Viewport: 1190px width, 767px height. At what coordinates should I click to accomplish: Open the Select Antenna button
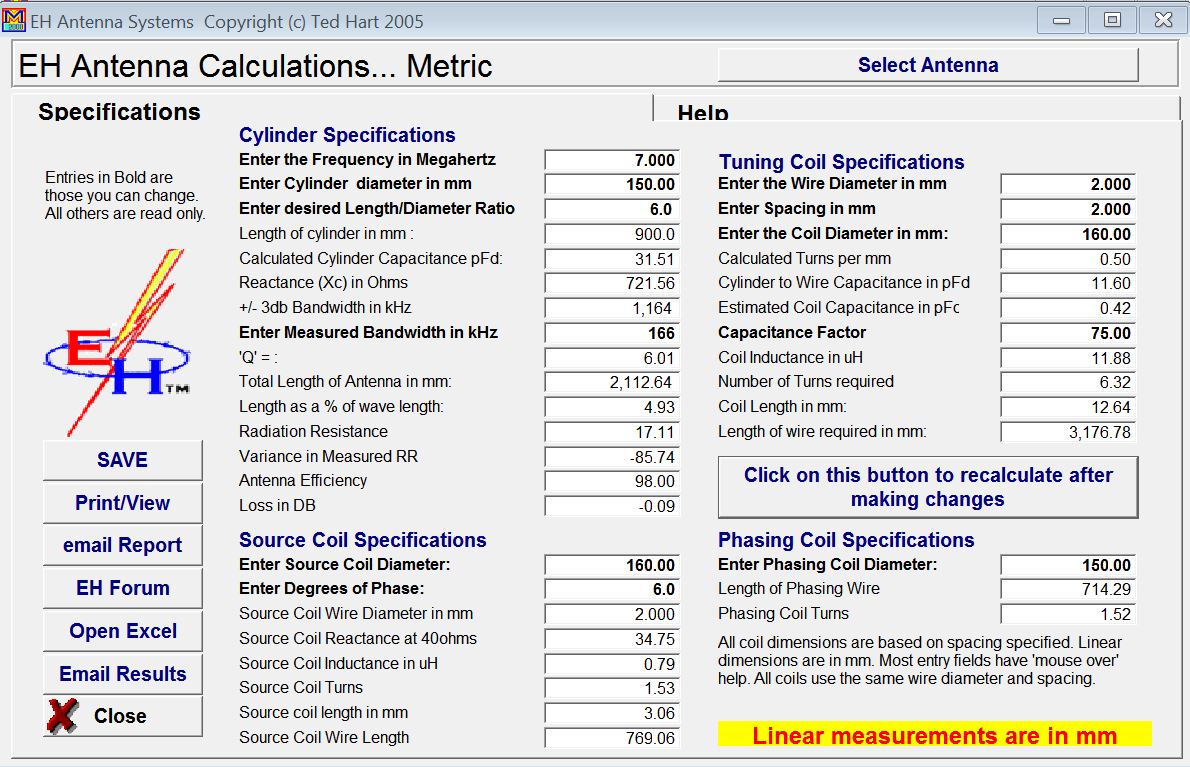tap(927, 65)
